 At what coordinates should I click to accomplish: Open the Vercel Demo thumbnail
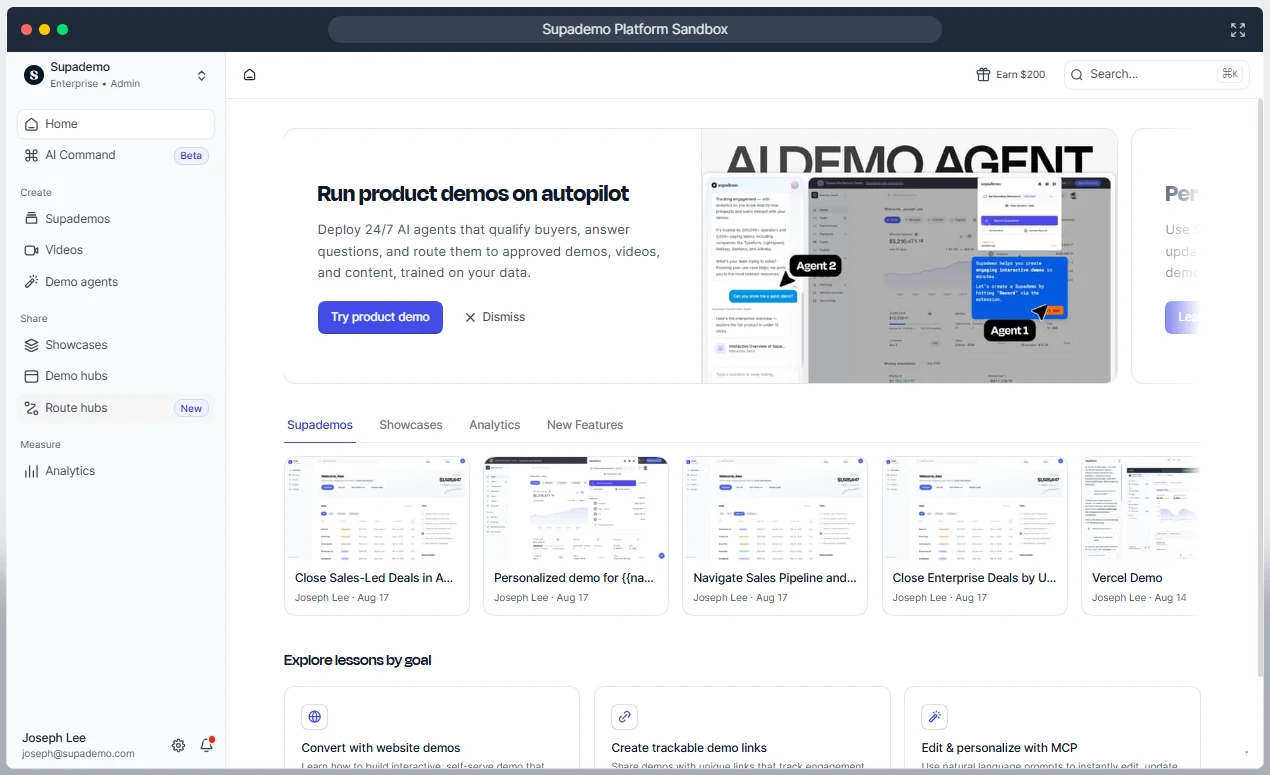[1139, 510]
